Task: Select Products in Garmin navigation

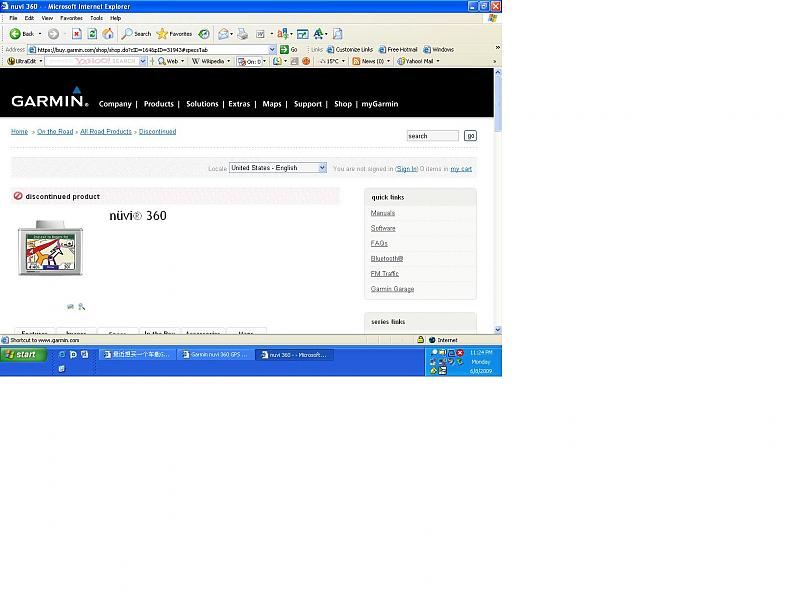Action: [159, 104]
